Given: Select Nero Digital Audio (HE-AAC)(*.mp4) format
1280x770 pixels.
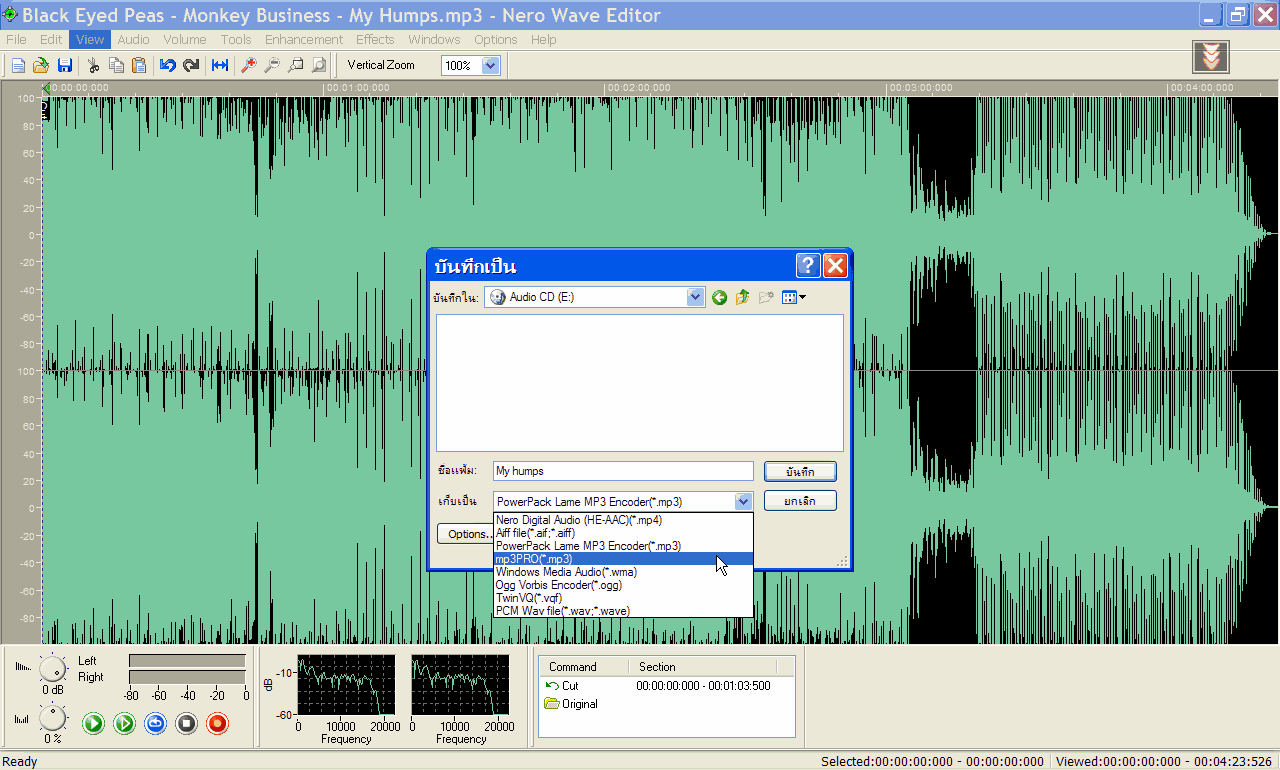Looking at the screenshot, I should pos(623,520).
